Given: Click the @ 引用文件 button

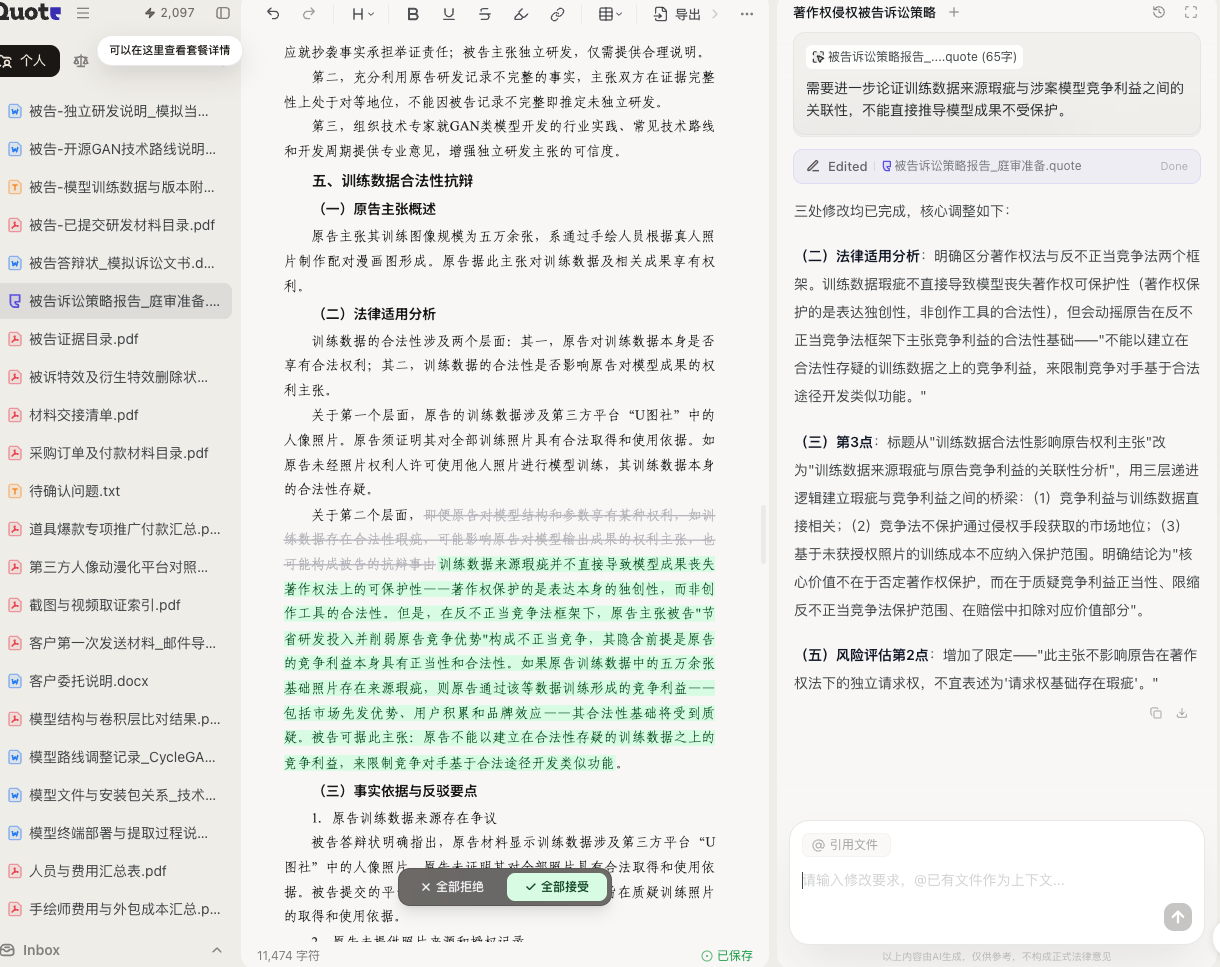Looking at the screenshot, I should [x=846, y=845].
